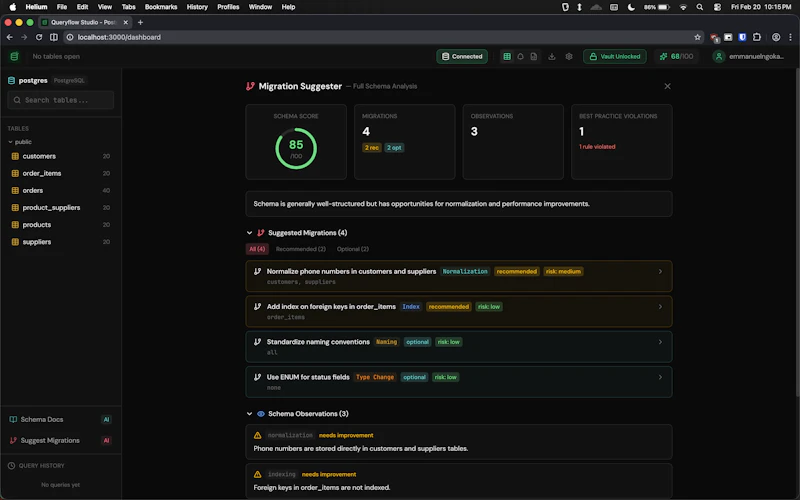
Task: Click the Index tag badge
Action: (411, 307)
